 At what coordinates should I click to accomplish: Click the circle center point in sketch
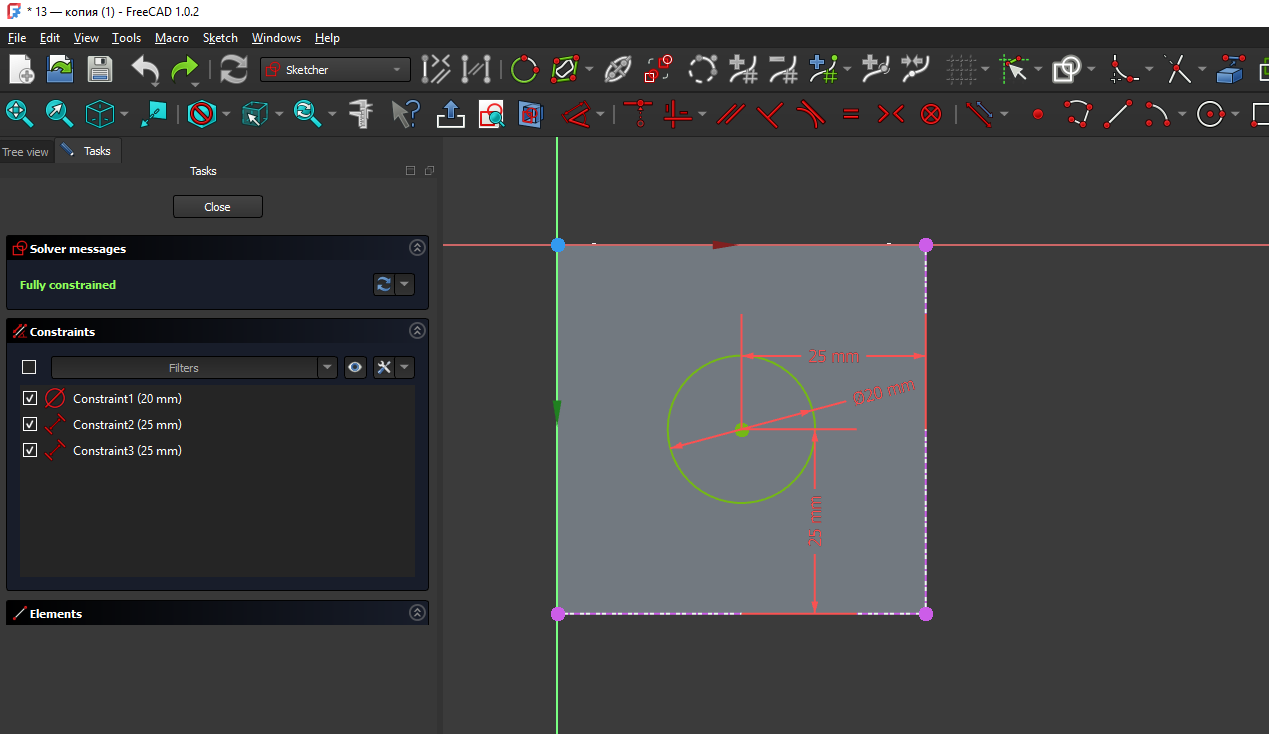[x=741, y=430]
